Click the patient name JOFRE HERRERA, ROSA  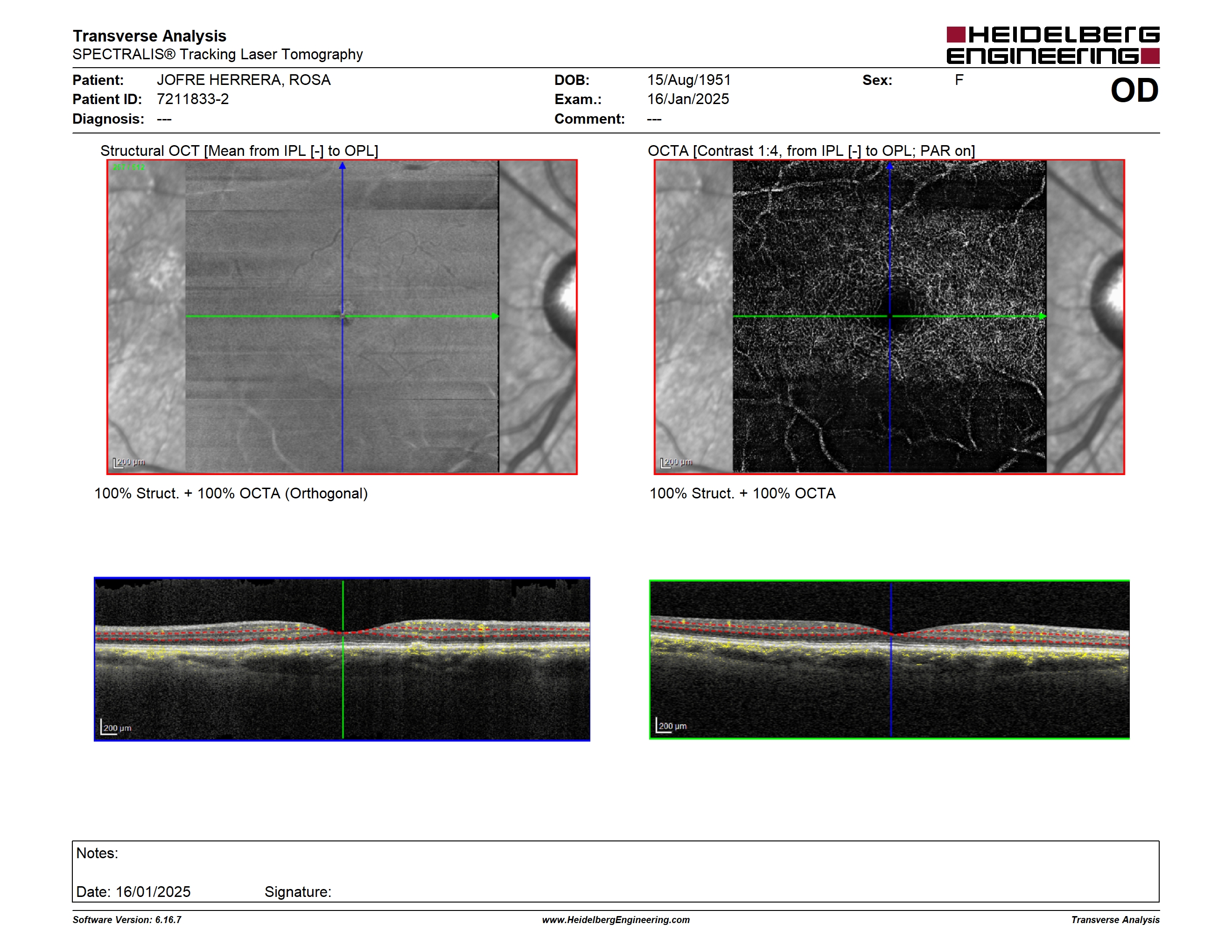244,80
